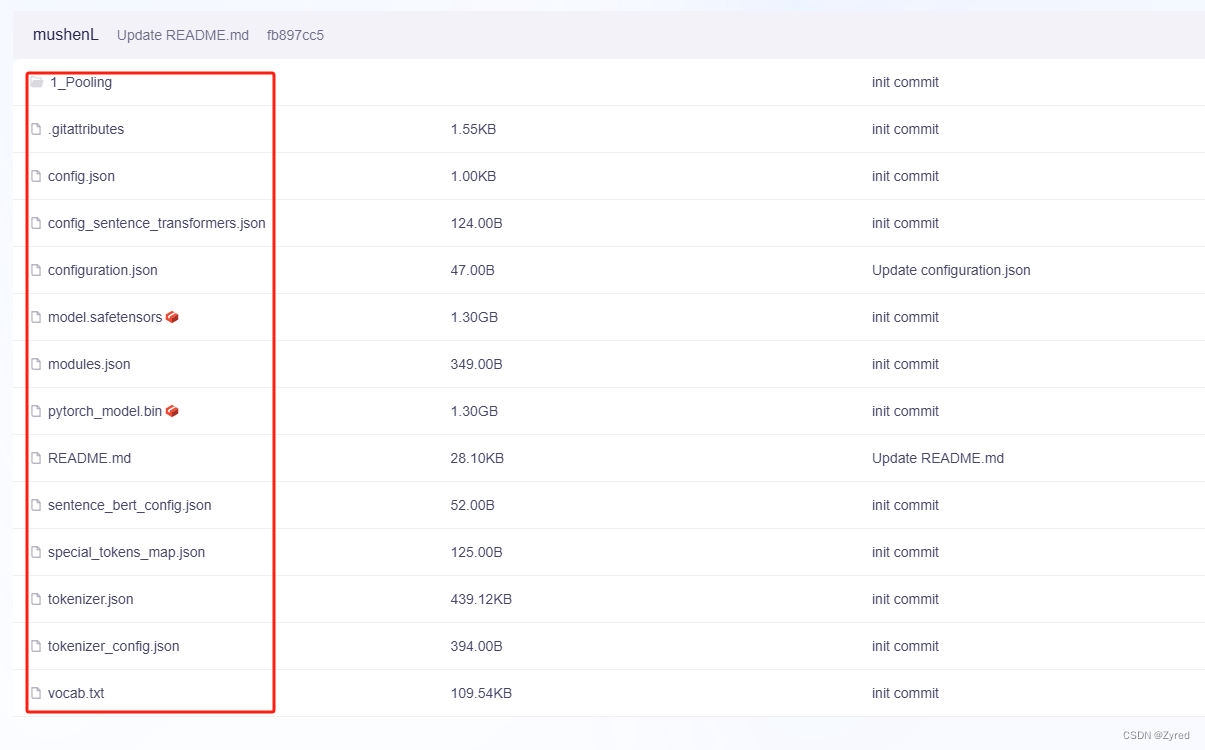
Task: Click the 124.00B size value
Action: click(477, 223)
